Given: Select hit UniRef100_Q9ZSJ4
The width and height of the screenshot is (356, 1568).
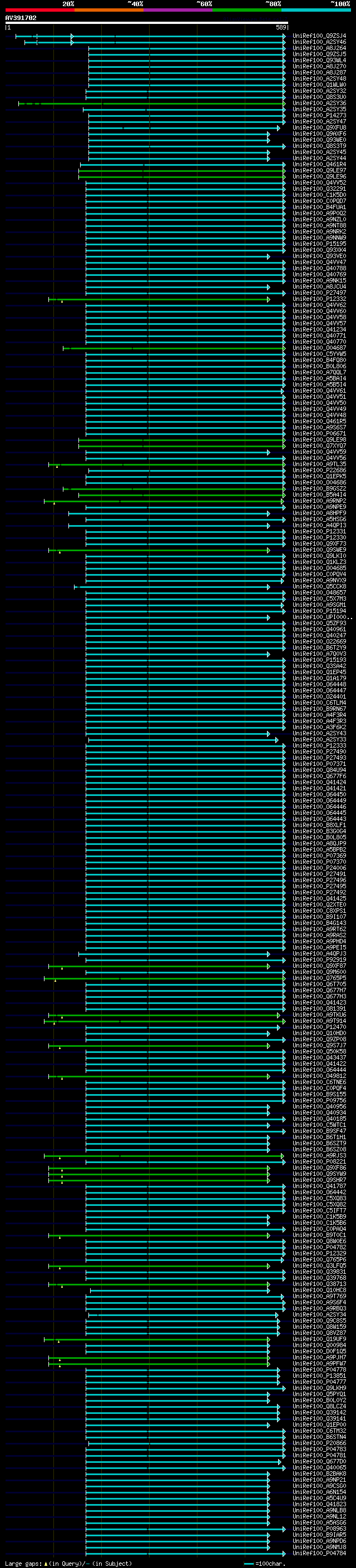Looking at the screenshot, I should pyautogui.click(x=319, y=36).
